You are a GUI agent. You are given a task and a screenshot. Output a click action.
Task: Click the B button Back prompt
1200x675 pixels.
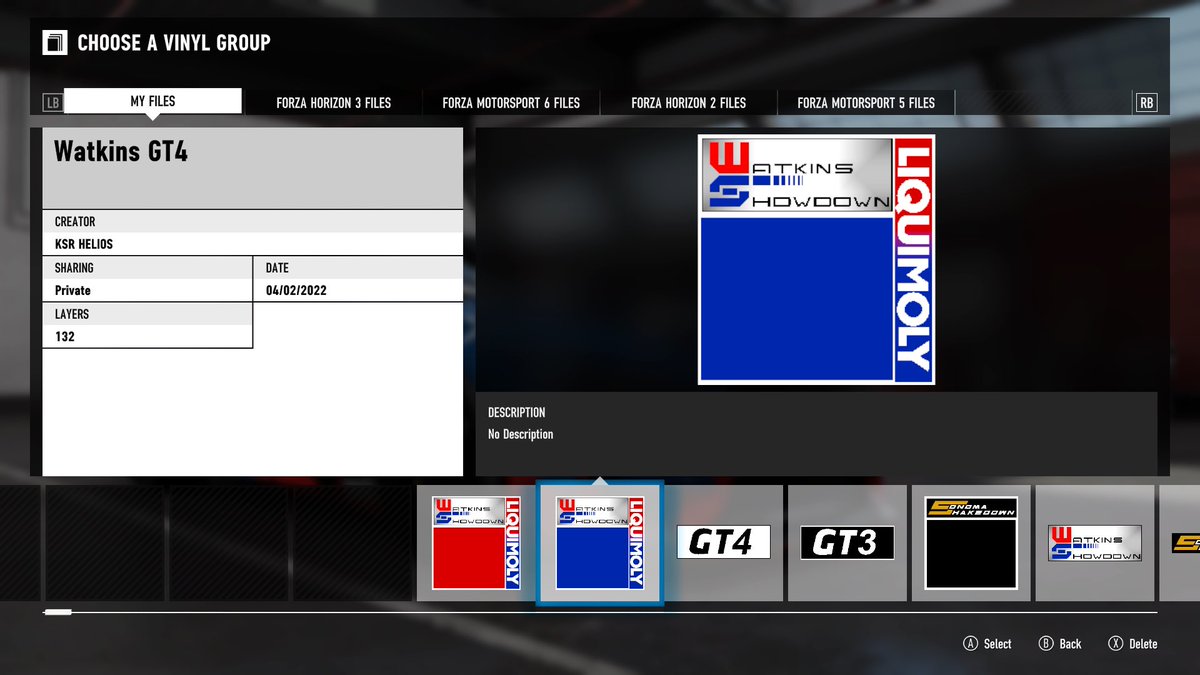(x=1060, y=644)
